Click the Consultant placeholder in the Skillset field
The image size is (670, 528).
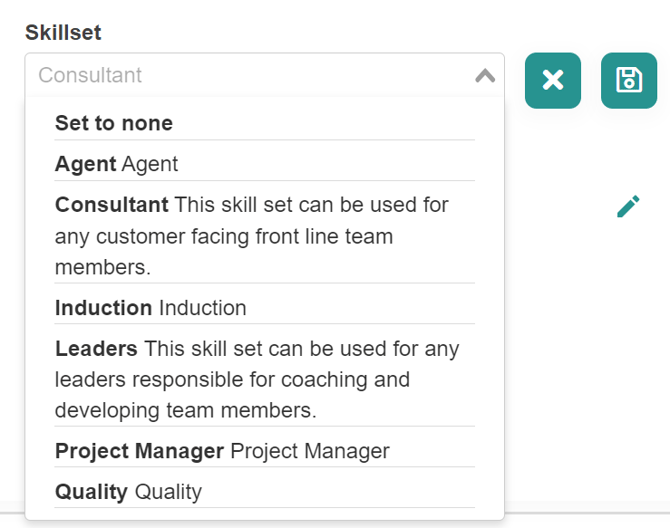click(90, 75)
